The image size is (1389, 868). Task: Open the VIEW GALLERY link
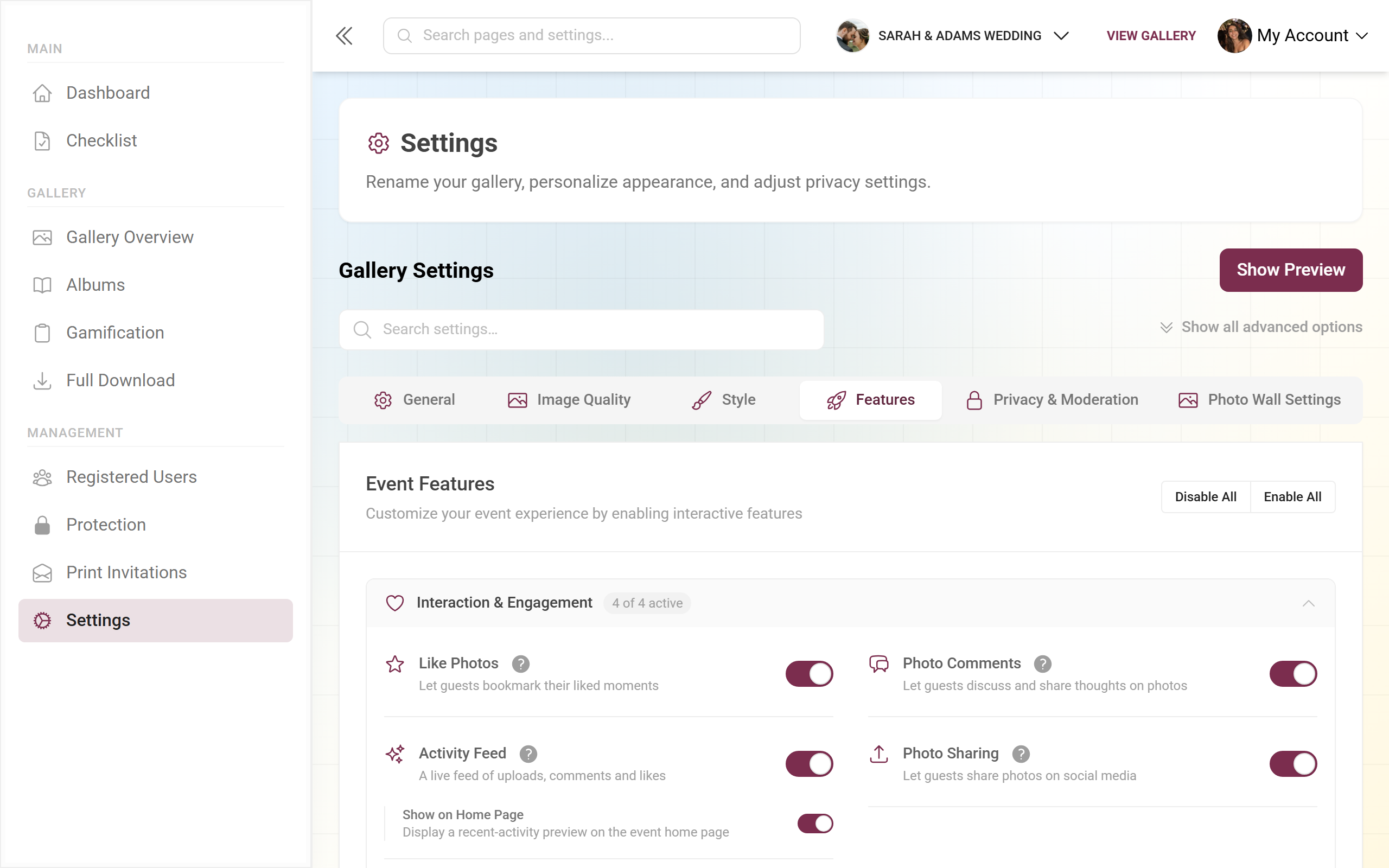1150,36
